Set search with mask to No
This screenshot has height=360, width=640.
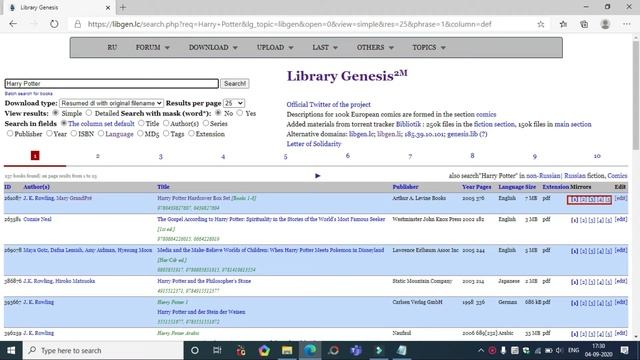218,113
